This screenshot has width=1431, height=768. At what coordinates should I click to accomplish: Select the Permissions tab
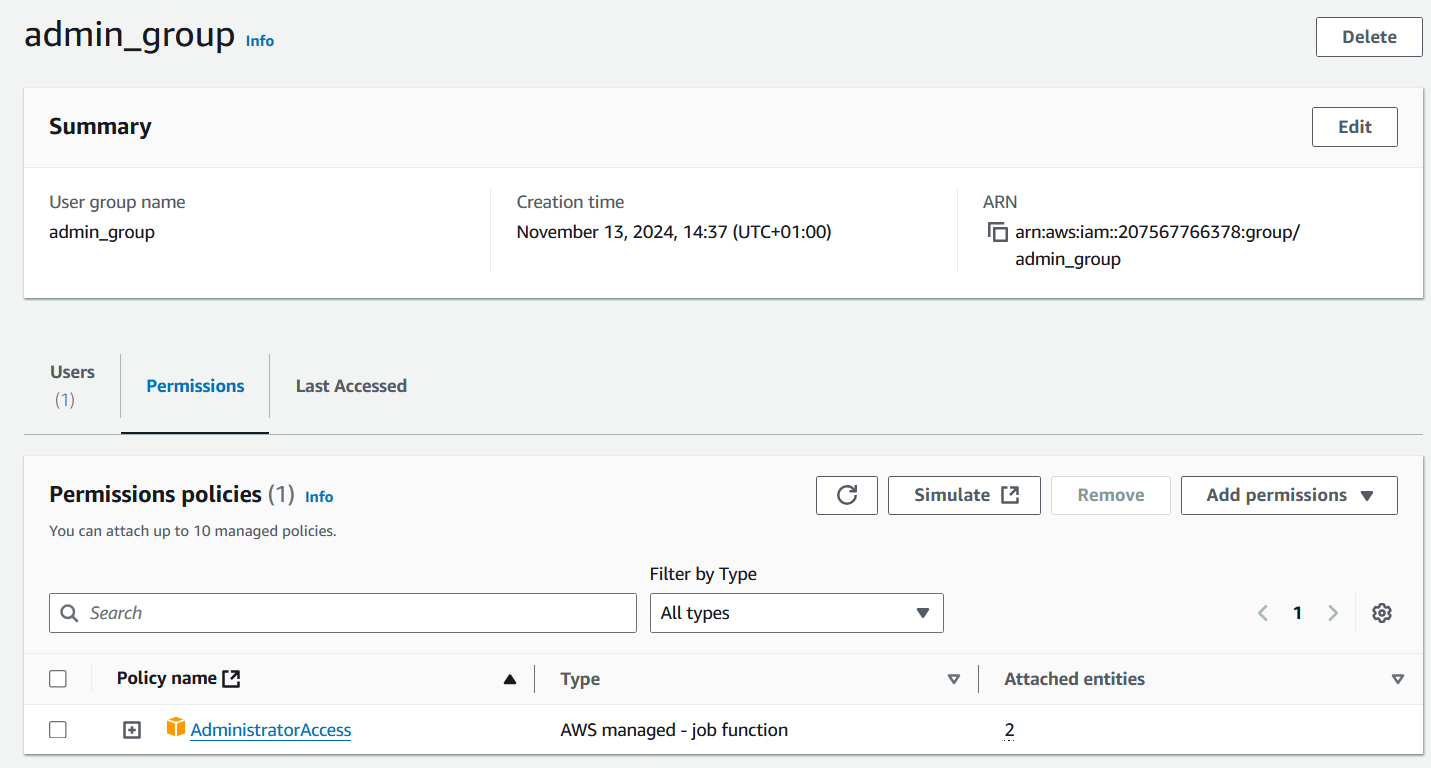tap(195, 386)
